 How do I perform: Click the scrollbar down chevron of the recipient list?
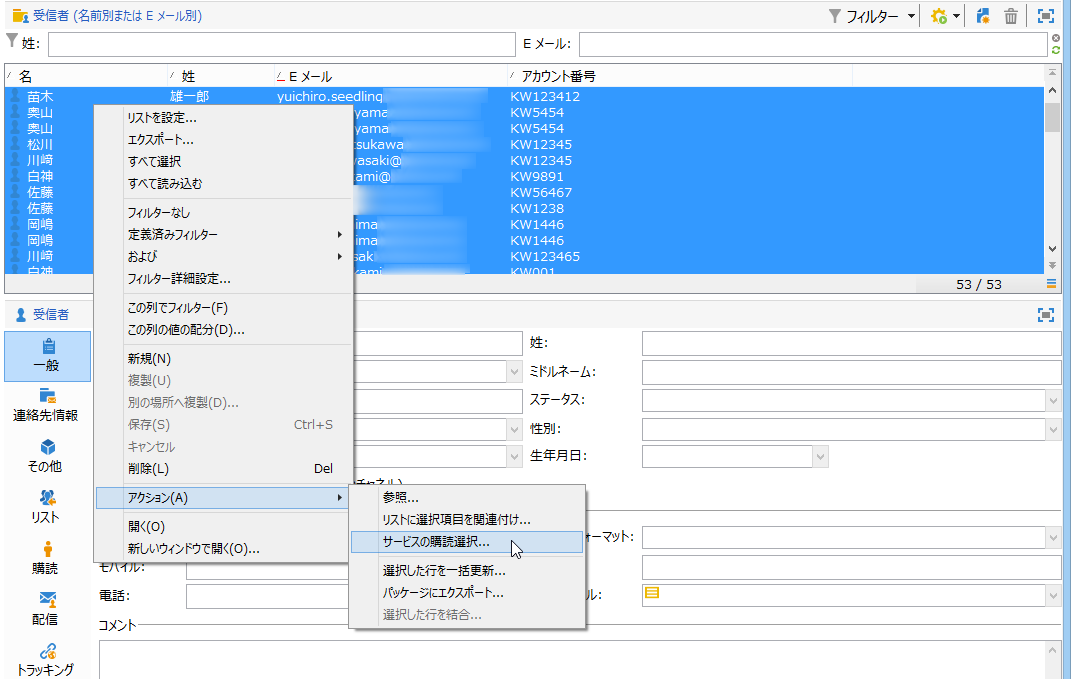coord(1052,249)
